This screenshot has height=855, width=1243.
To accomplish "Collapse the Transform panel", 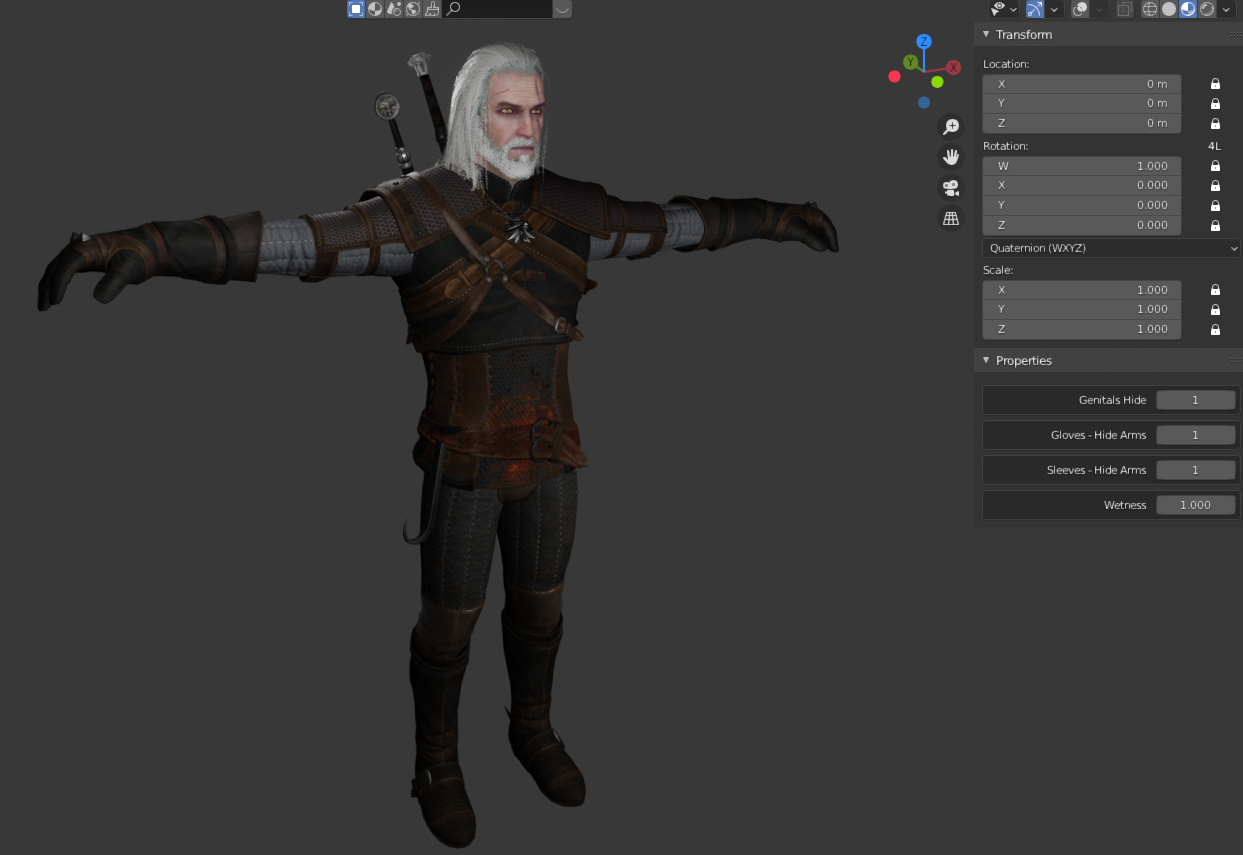I will click(986, 34).
